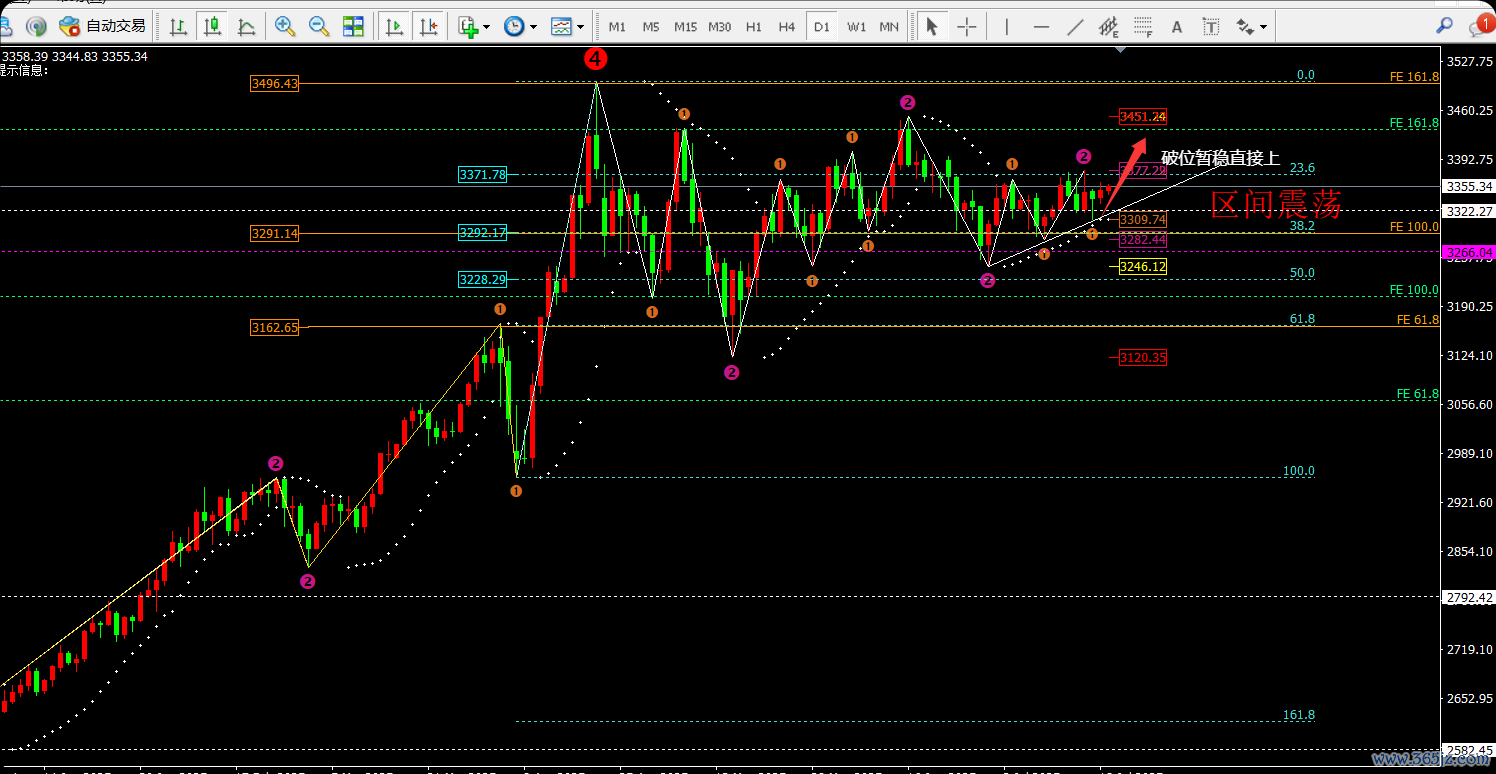Viewport: 1496px width, 774px height.
Task: Select candlestick chart display mode
Action: click(212, 27)
